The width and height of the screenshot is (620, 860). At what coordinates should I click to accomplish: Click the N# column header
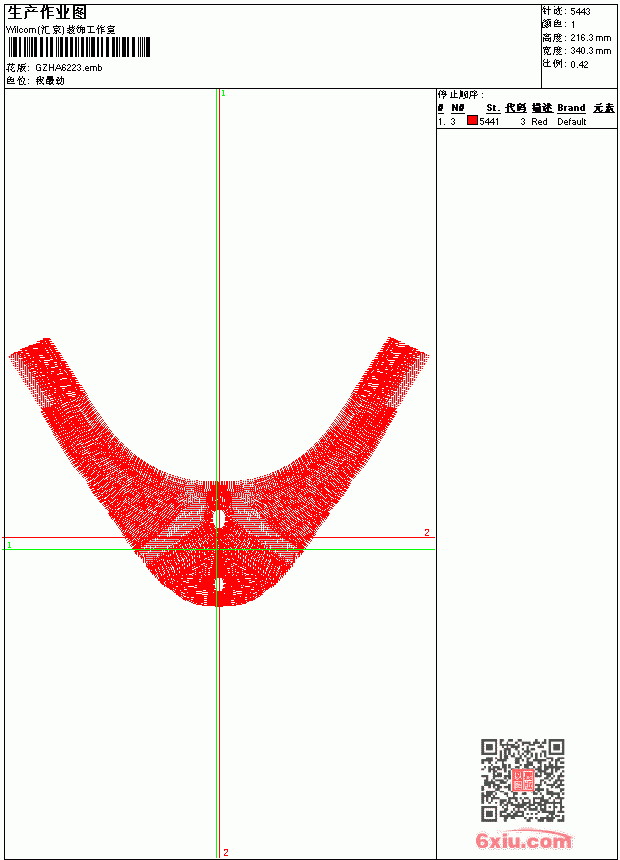(x=458, y=108)
